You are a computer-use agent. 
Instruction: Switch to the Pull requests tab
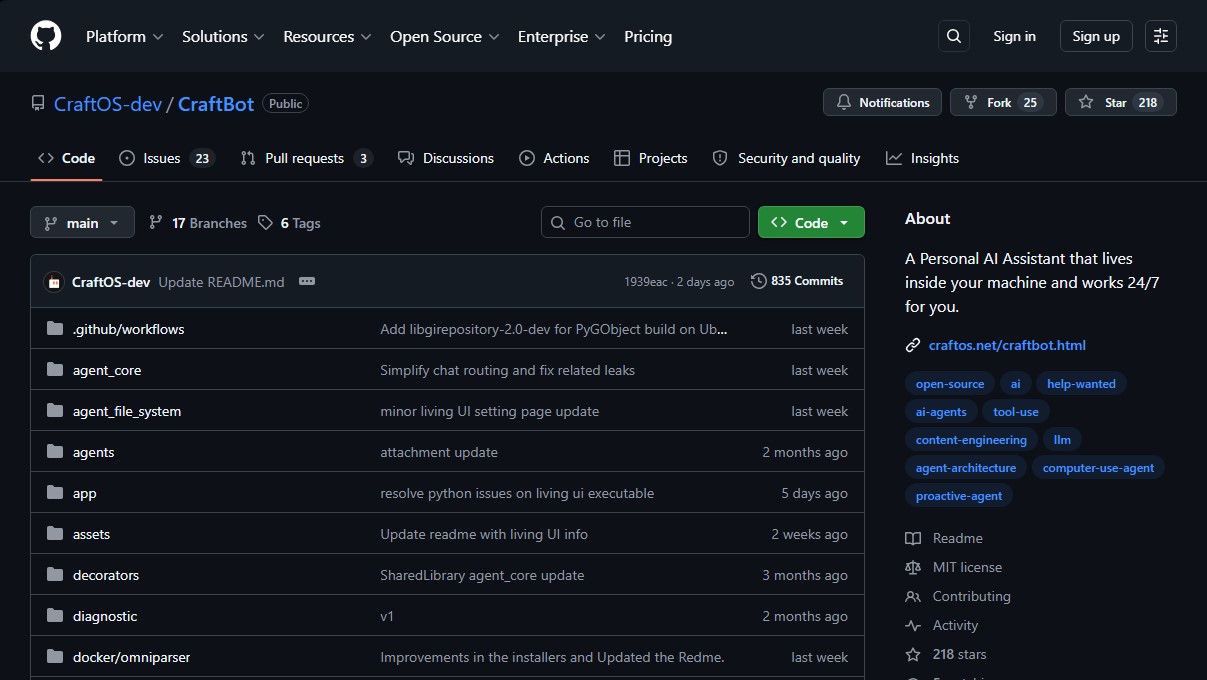tap(306, 158)
